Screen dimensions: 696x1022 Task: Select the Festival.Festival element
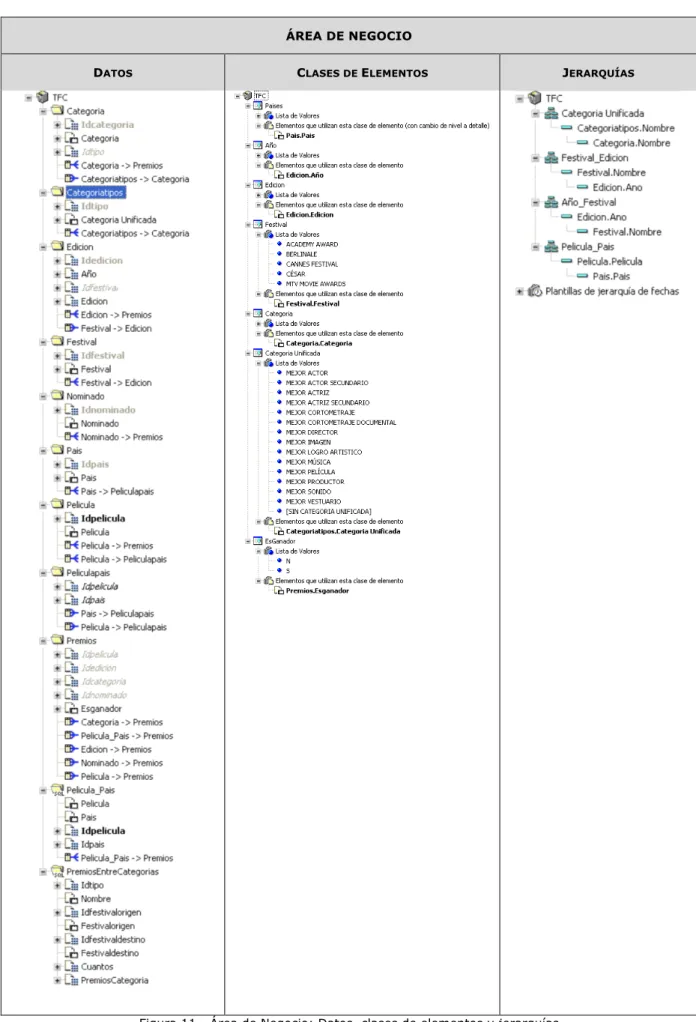point(313,304)
